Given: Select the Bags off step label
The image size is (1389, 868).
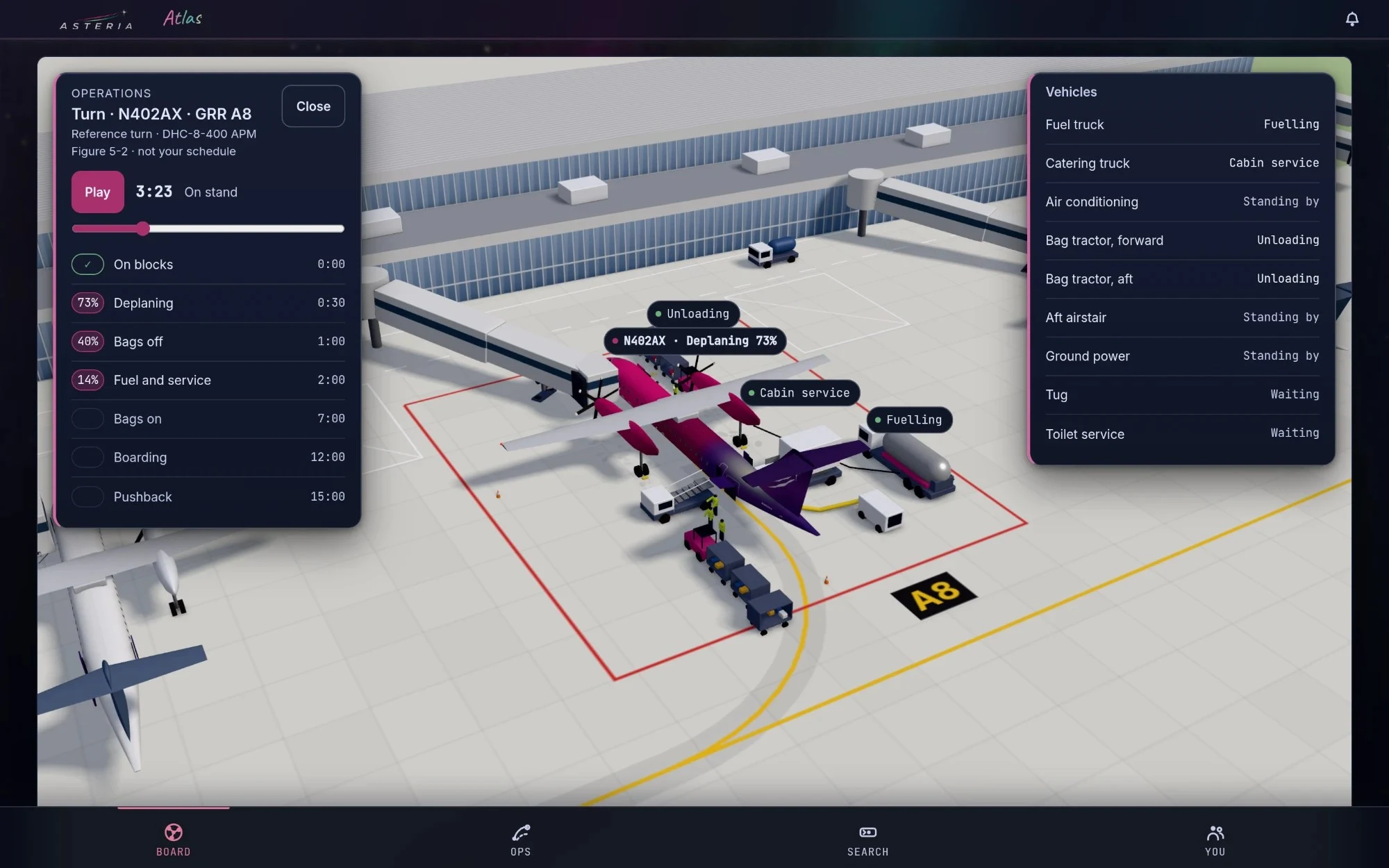Looking at the screenshot, I should 138,342.
